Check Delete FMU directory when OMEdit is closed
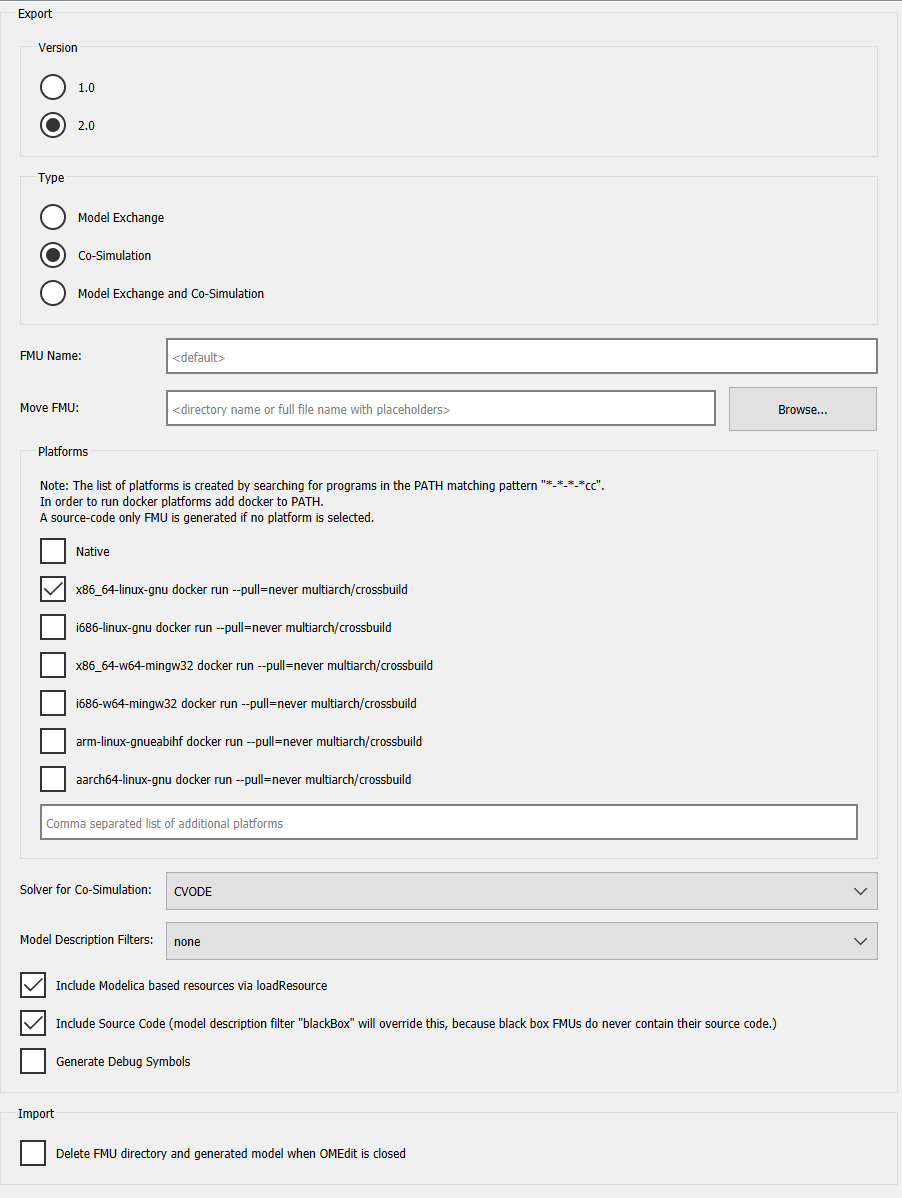Image resolution: width=902 pixels, height=1198 pixels. pos(32,1153)
